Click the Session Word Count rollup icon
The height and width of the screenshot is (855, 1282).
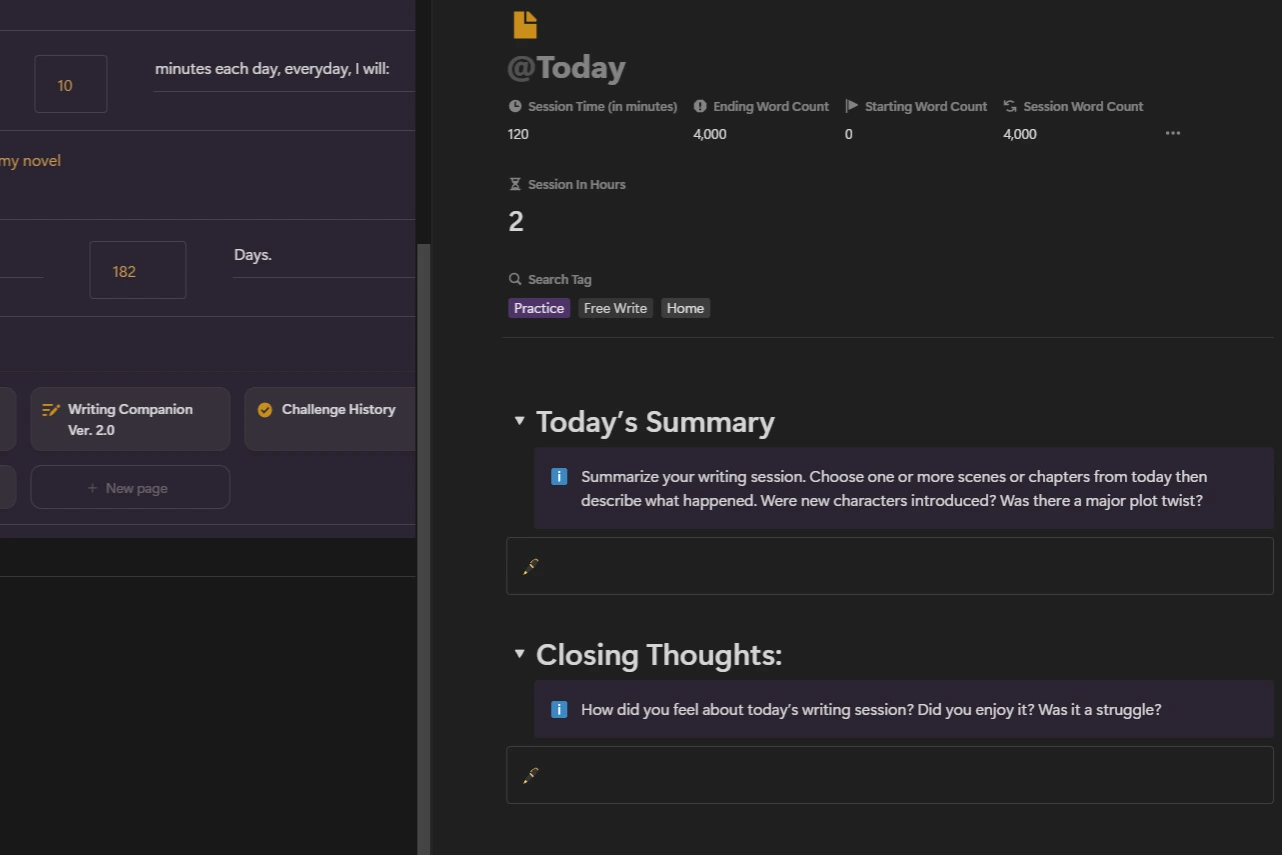point(1010,106)
